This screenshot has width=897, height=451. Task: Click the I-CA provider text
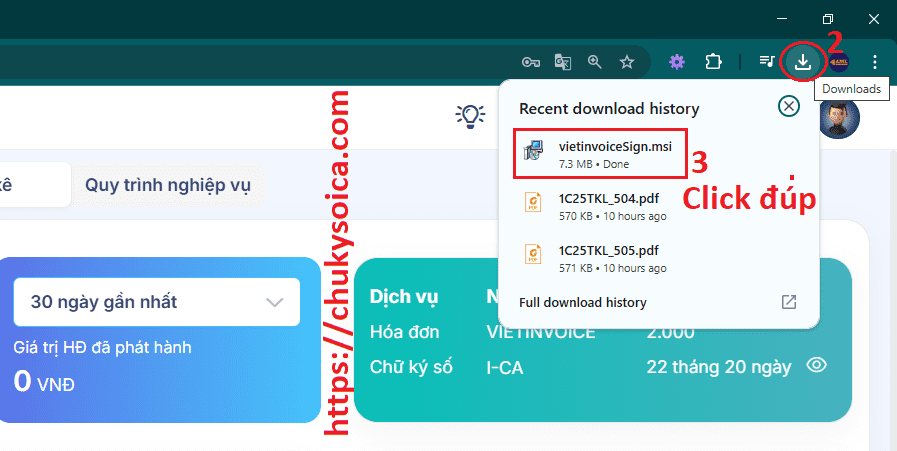pos(505,367)
